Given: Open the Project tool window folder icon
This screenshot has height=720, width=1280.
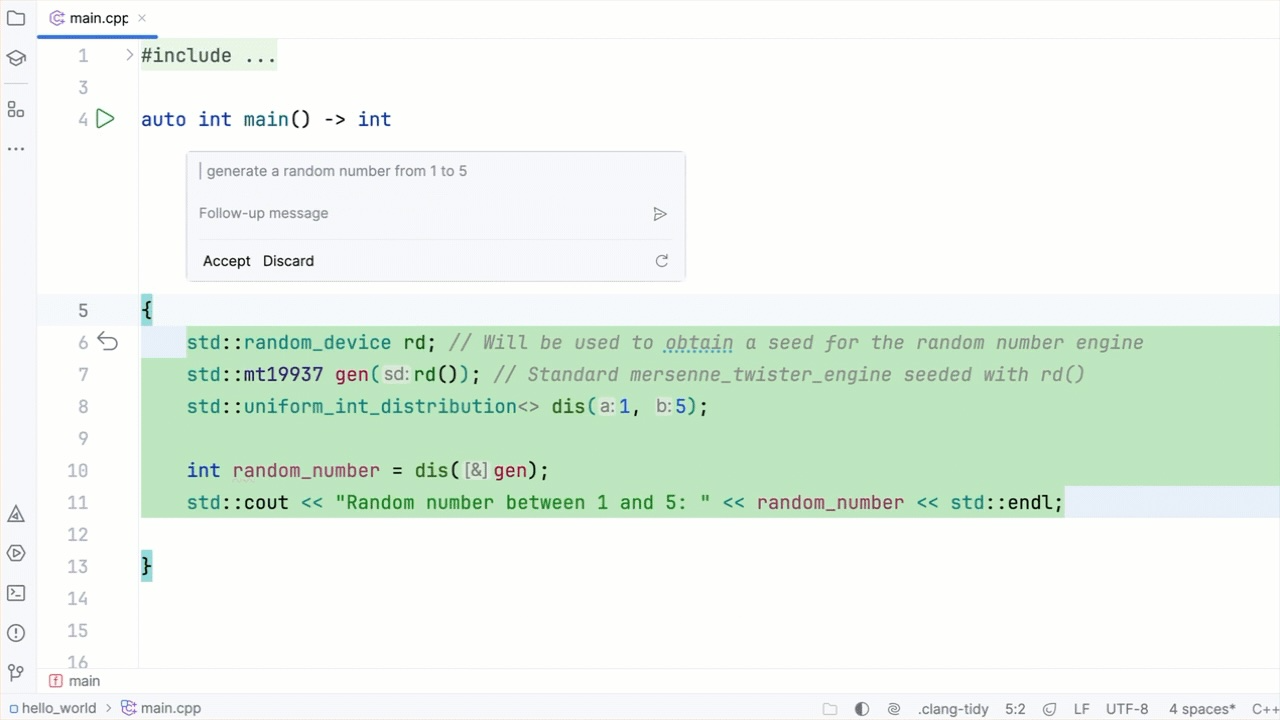Looking at the screenshot, I should click(16, 18).
